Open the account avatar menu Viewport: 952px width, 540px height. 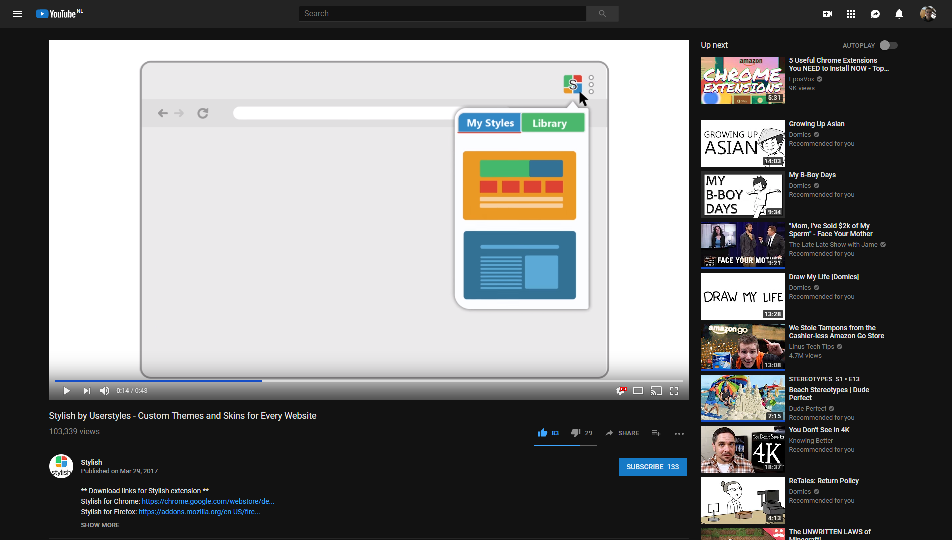pos(928,13)
